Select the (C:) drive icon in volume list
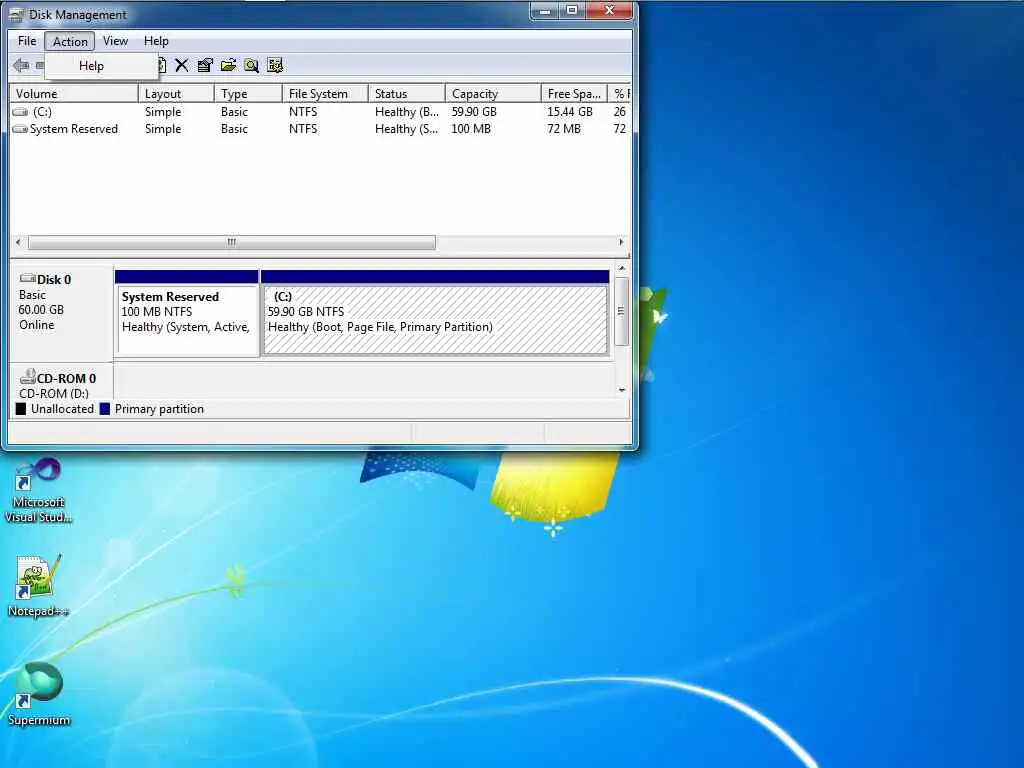This screenshot has width=1024, height=768. tap(20, 112)
